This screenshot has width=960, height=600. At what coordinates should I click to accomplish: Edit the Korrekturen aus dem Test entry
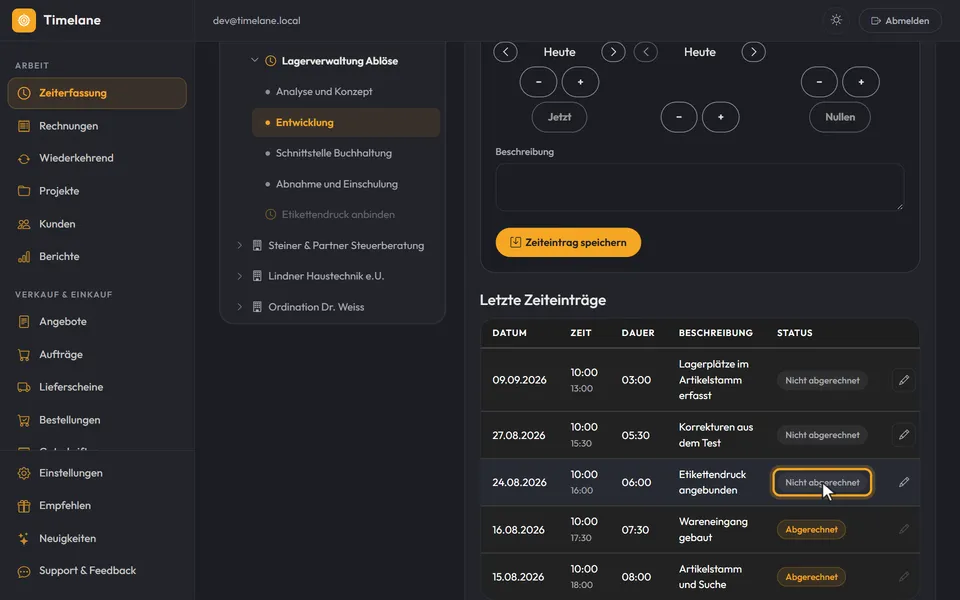(x=904, y=435)
